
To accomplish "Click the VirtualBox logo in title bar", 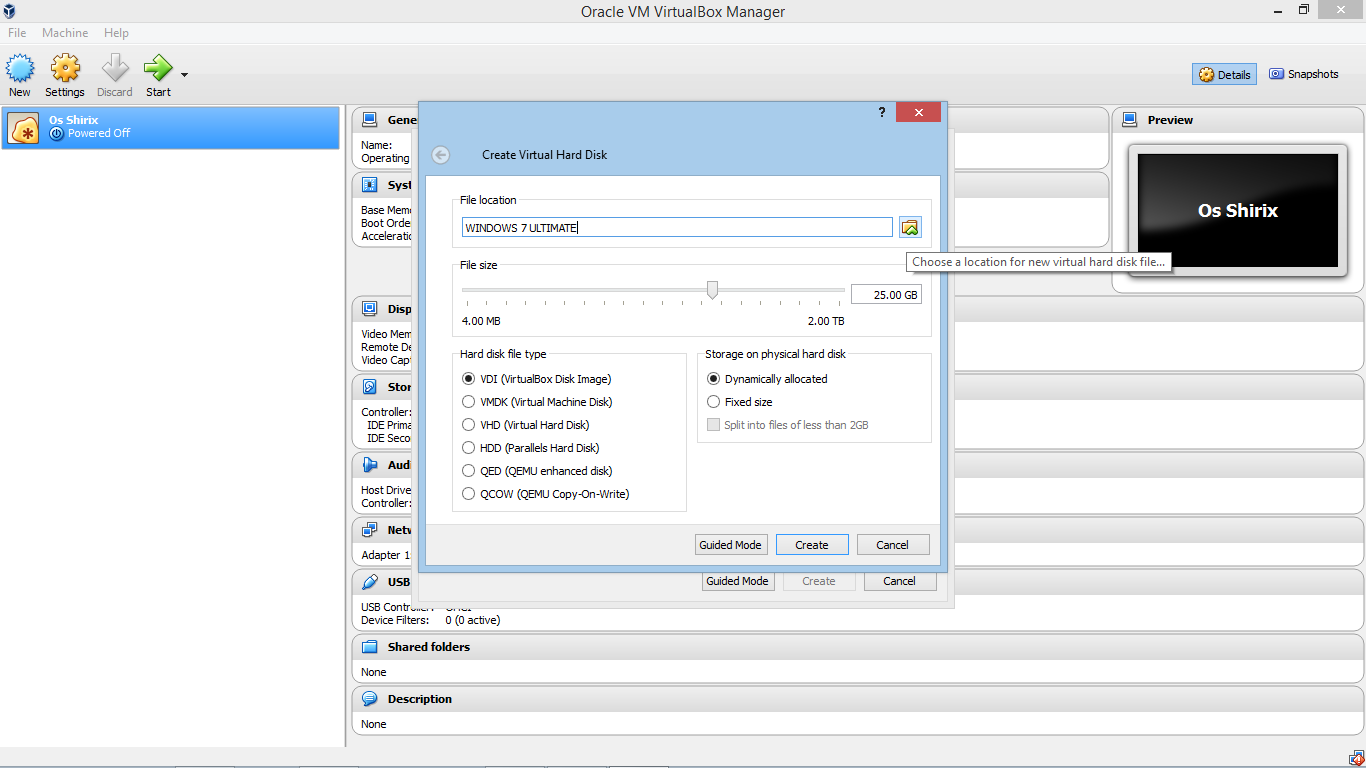I will [9, 11].
